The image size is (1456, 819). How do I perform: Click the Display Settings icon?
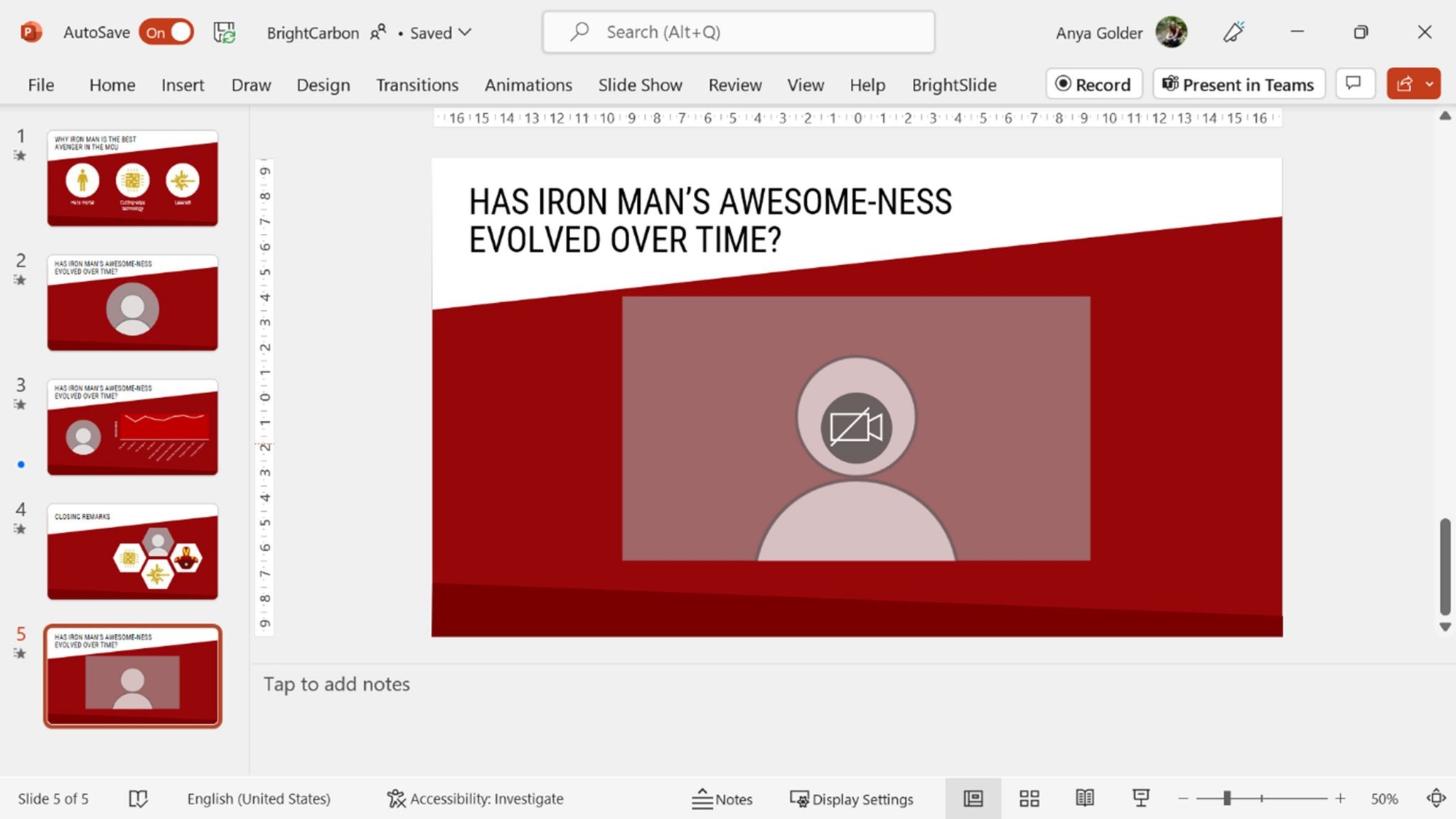(x=852, y=798)
